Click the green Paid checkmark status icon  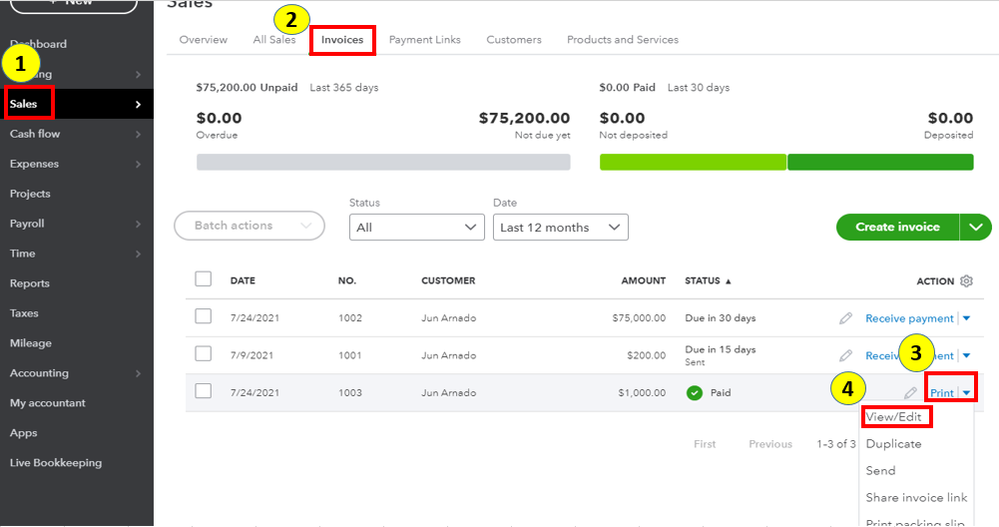pyautogui.click(x=694, y=393)
